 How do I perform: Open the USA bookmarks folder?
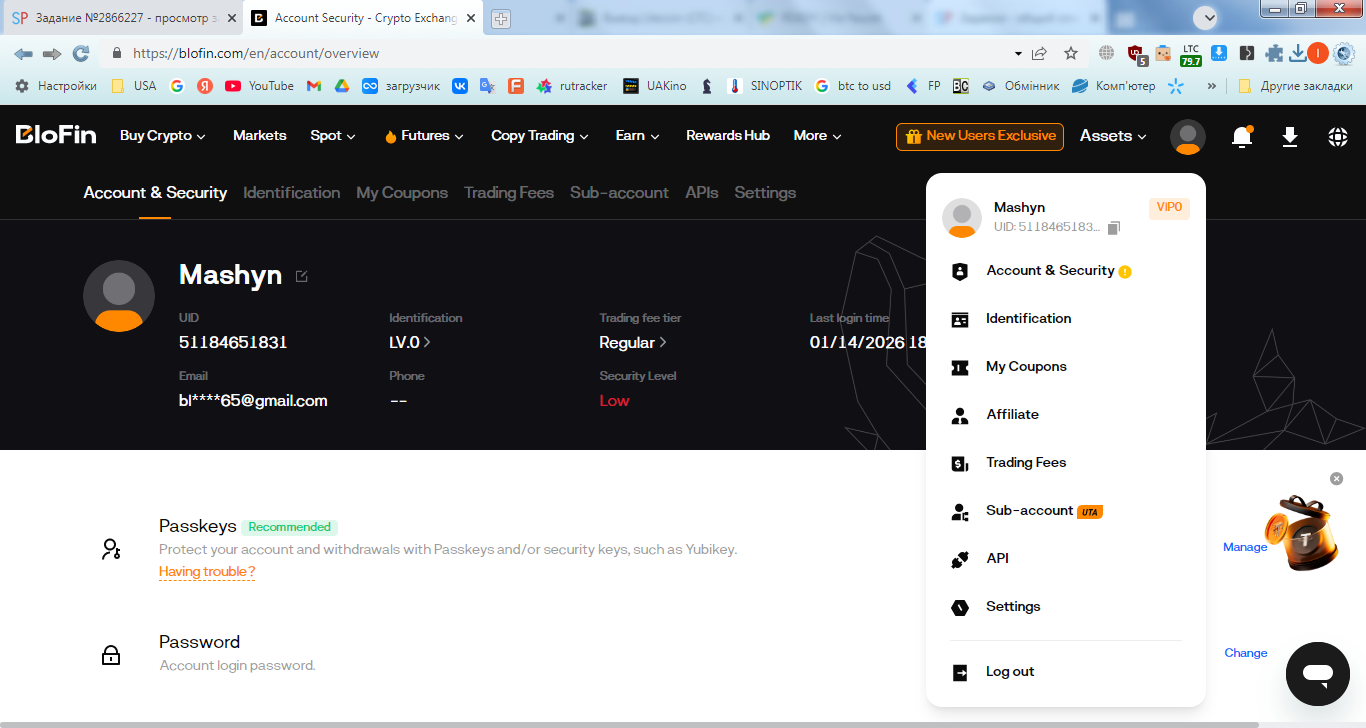tap(134, 86)
